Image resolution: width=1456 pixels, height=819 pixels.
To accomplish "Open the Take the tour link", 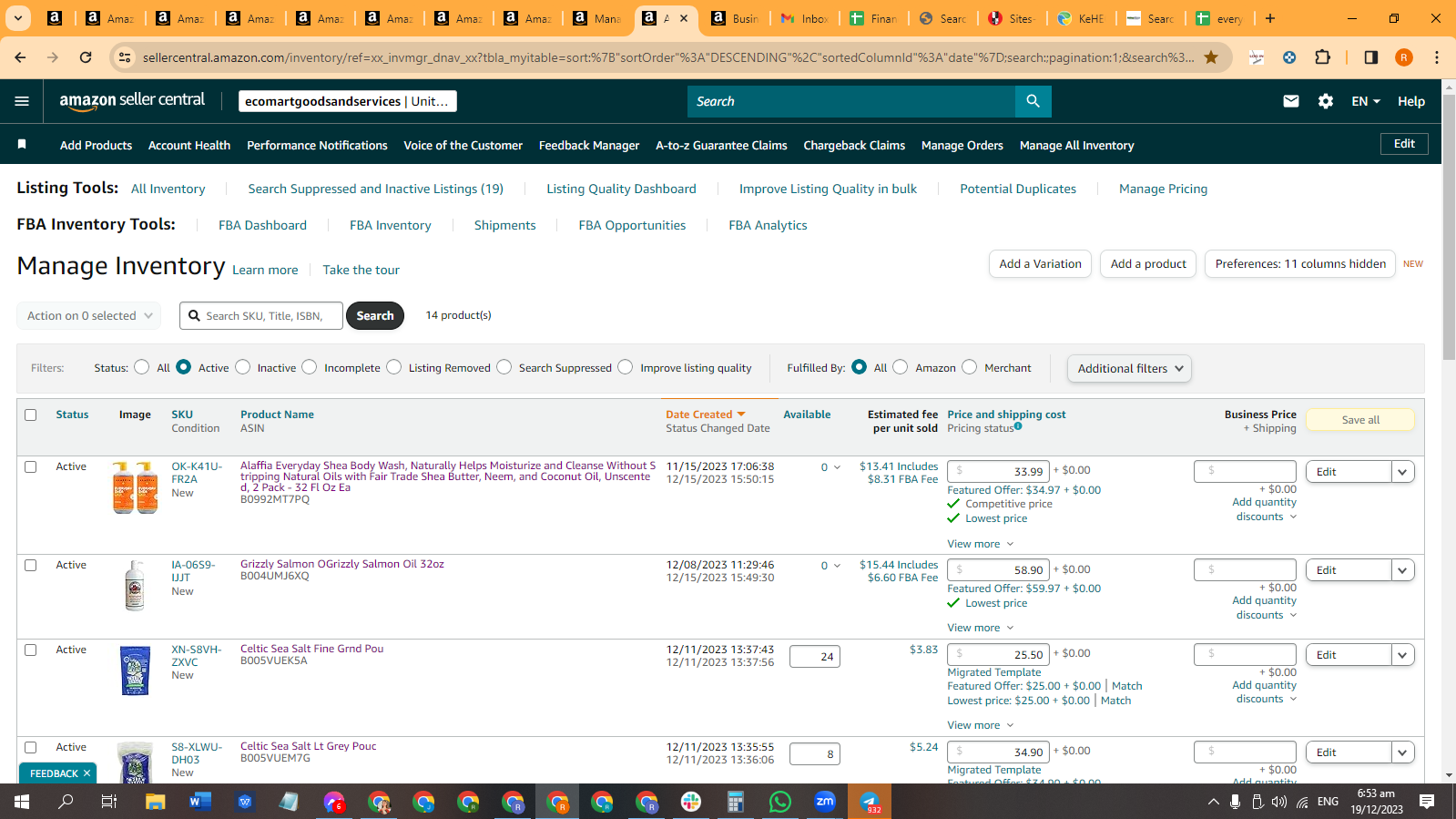I will pyautogui.click(x=361, y=270).
